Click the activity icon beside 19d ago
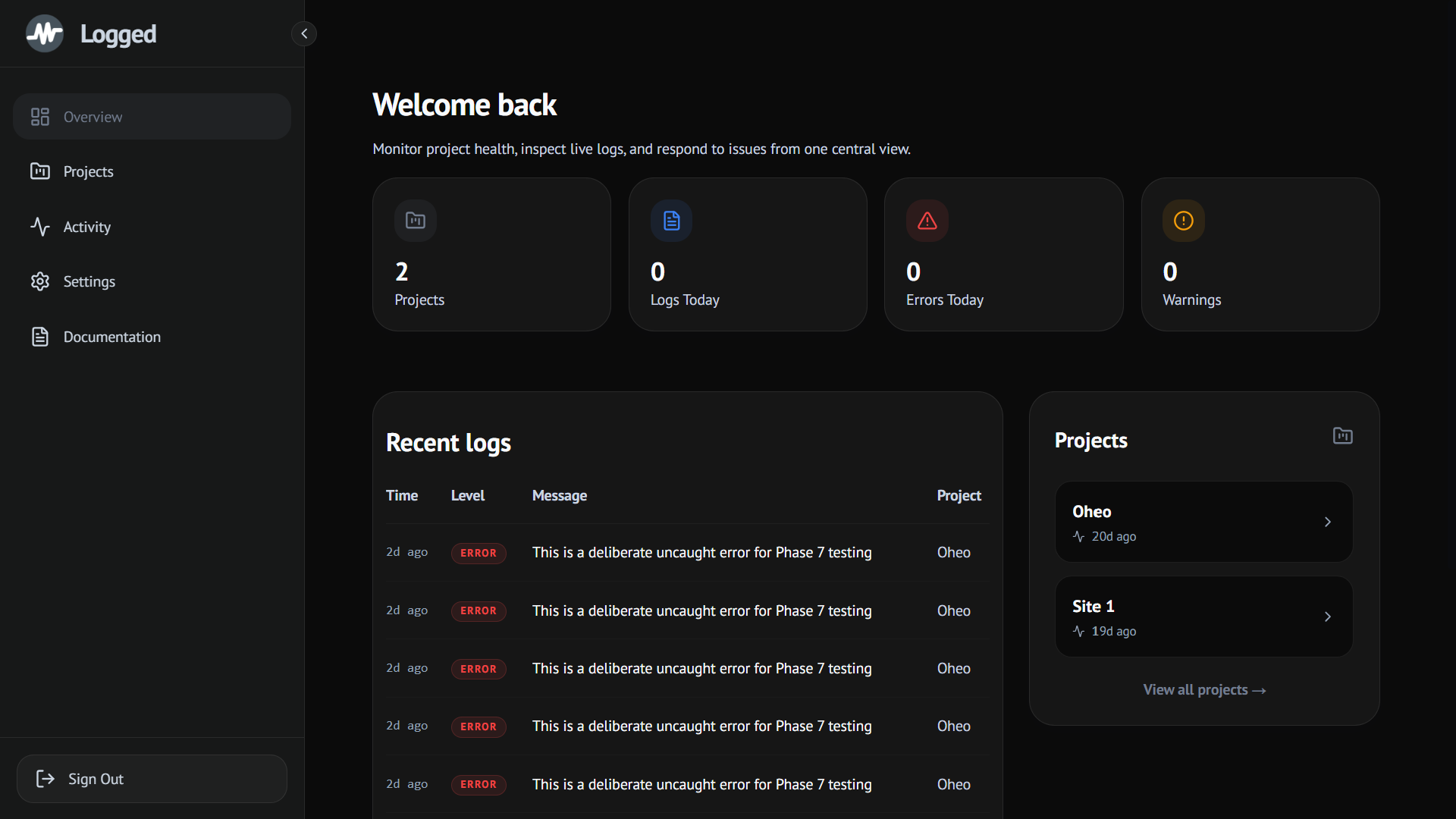 (x=1079, y=631)
